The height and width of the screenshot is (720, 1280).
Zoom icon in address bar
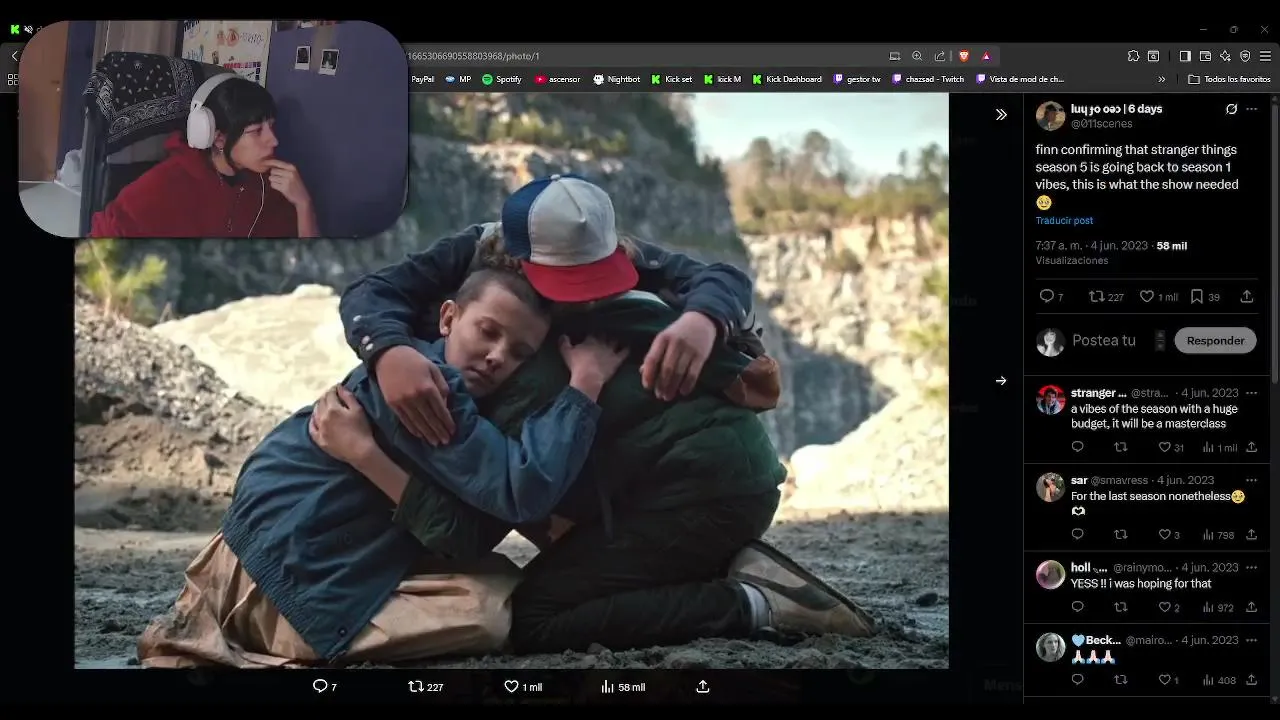click(917, 56)
